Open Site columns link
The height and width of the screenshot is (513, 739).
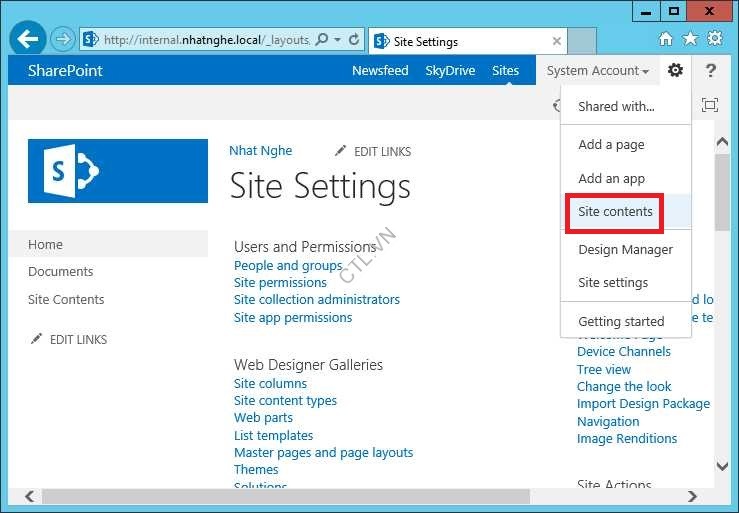click(271, 383)
